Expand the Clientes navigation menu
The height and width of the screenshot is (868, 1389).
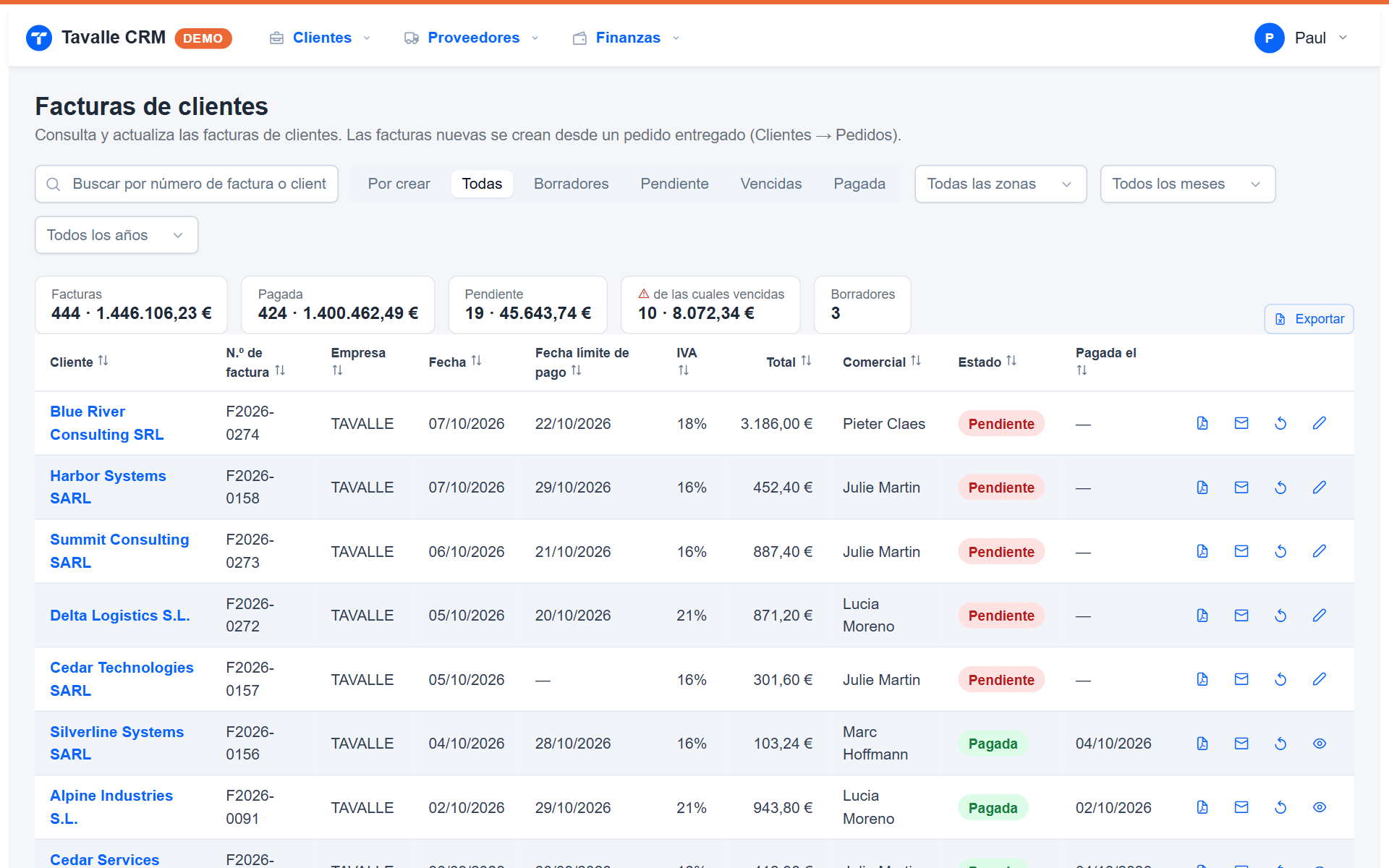pos(320,38)
